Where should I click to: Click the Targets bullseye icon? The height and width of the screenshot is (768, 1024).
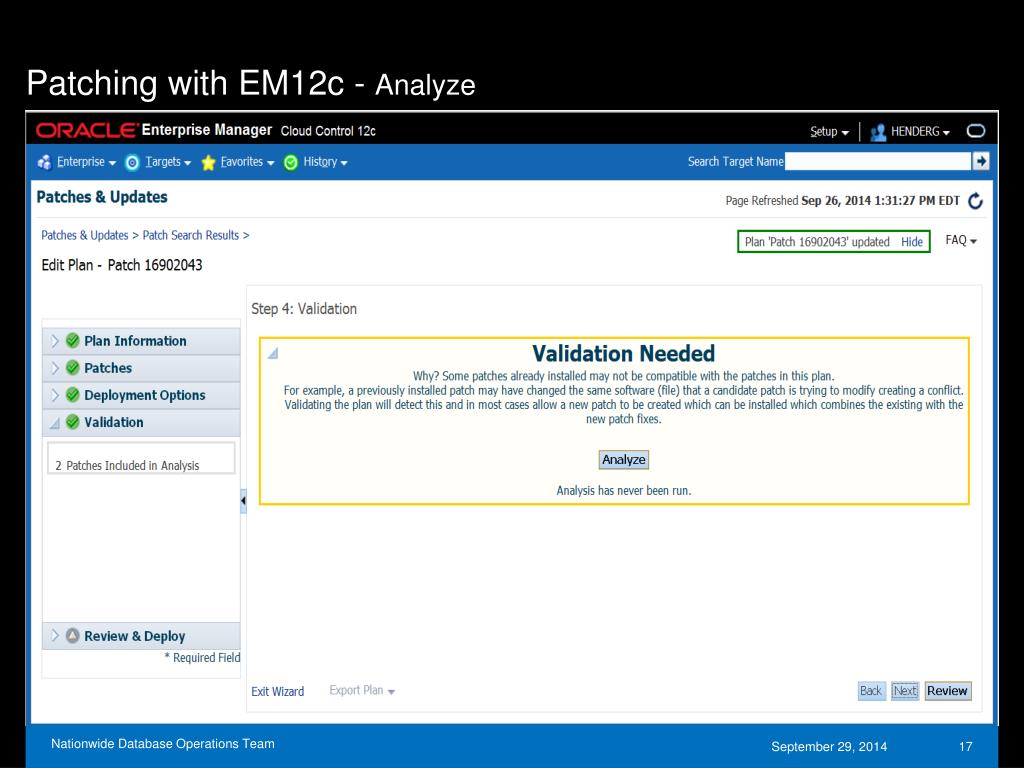point(132,163)
